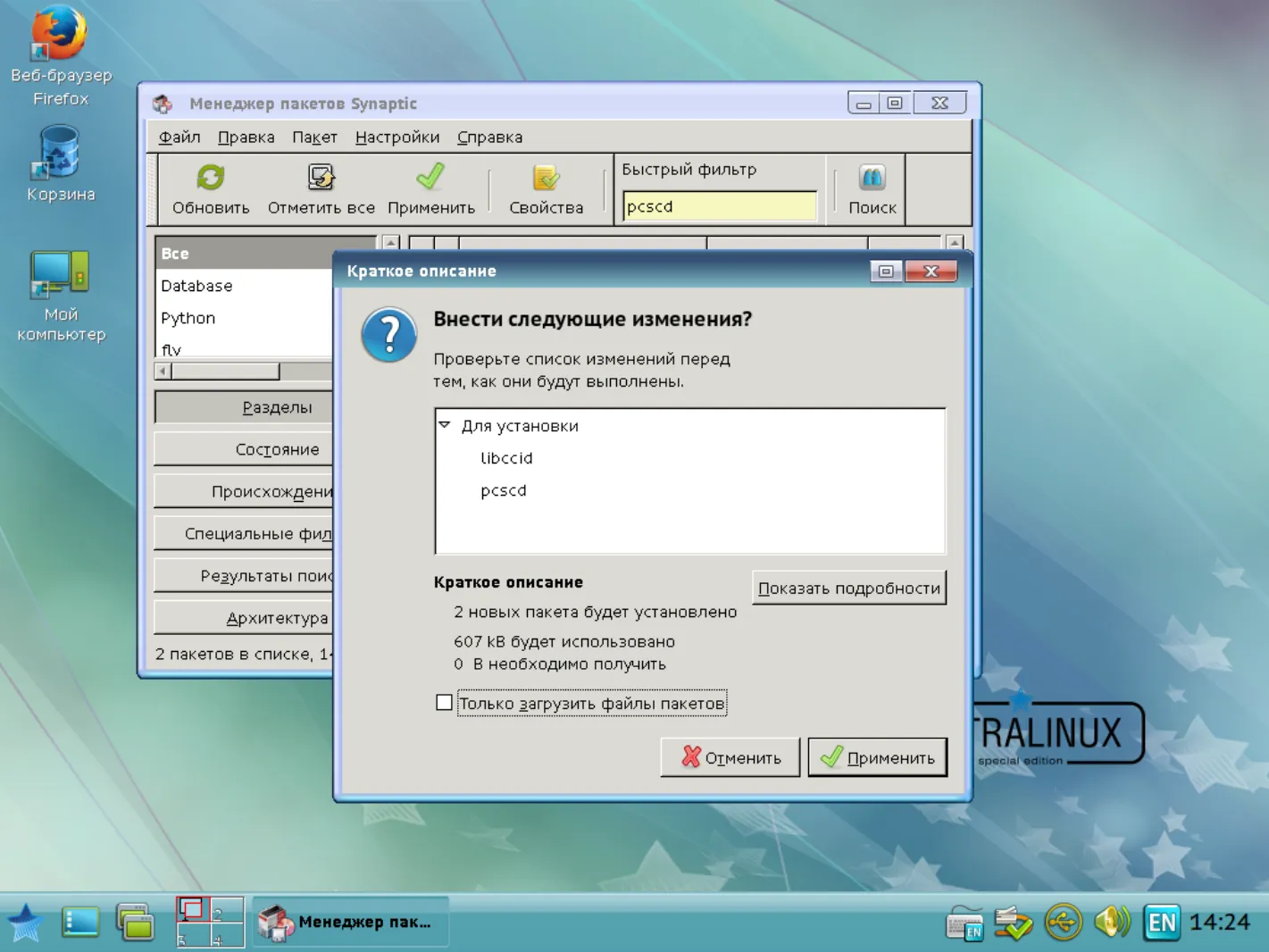The image size is (1269, 952).
Task: Click the network status tray icon
Action: 1014,923
